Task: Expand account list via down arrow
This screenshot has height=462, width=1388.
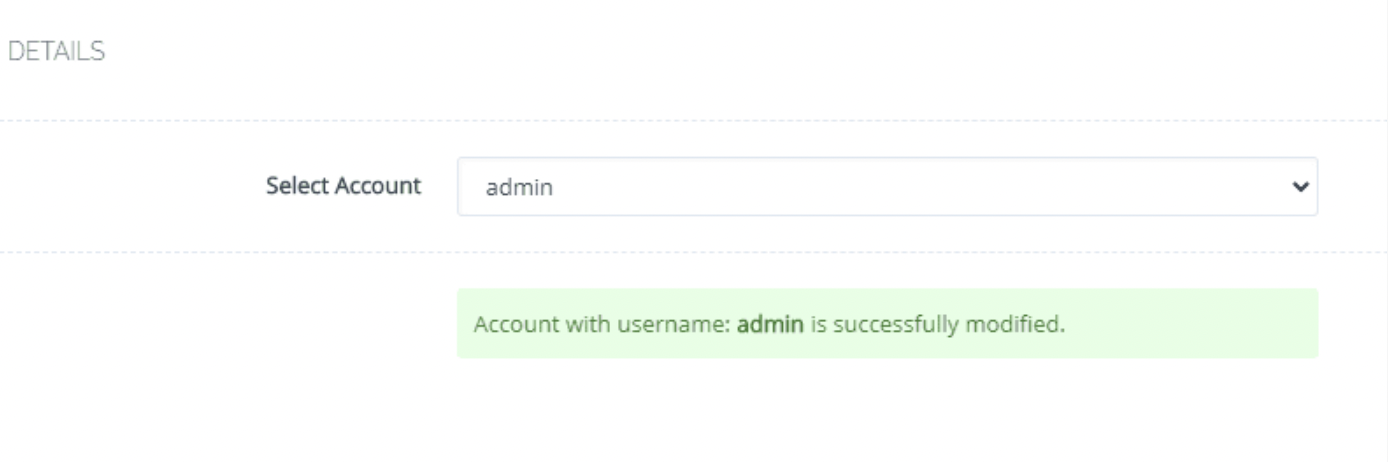Action: point(1299,186)
